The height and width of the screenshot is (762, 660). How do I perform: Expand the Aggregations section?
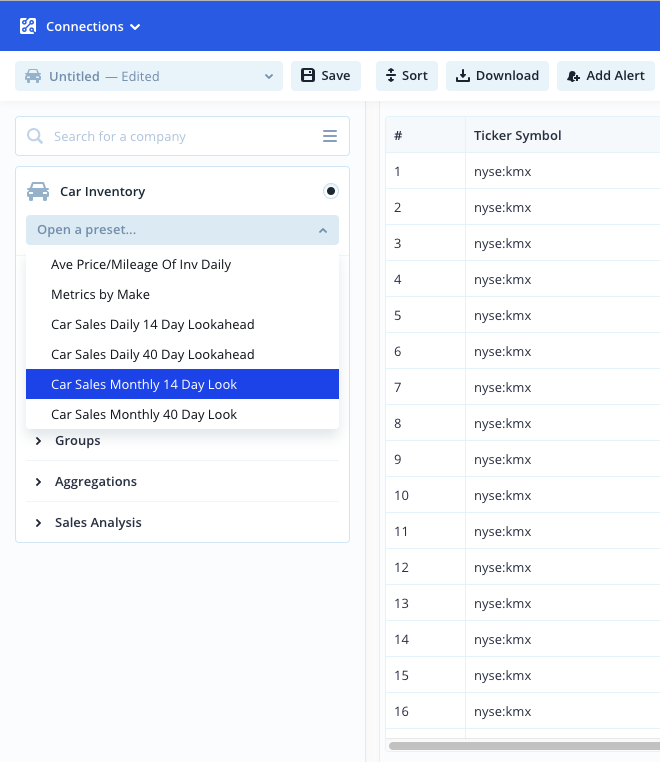pos(182,482)
